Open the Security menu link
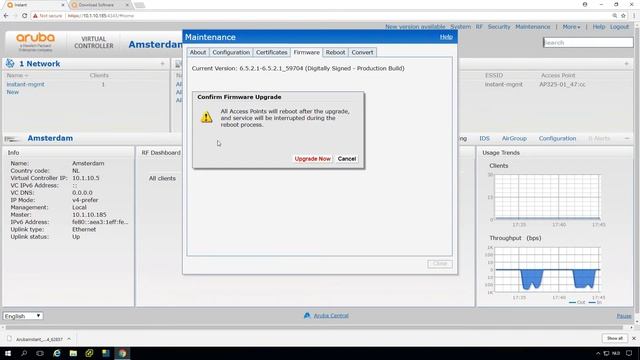This screenshot has height=360, width=640. (499, 27)
